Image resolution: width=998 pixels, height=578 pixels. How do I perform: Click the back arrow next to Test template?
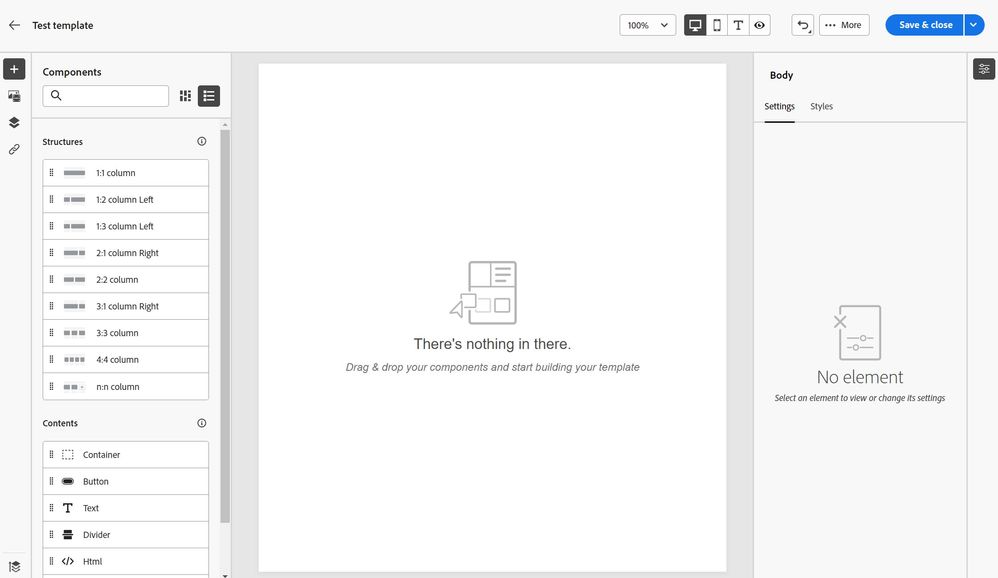pyautogui.click(x=14, y=25)
